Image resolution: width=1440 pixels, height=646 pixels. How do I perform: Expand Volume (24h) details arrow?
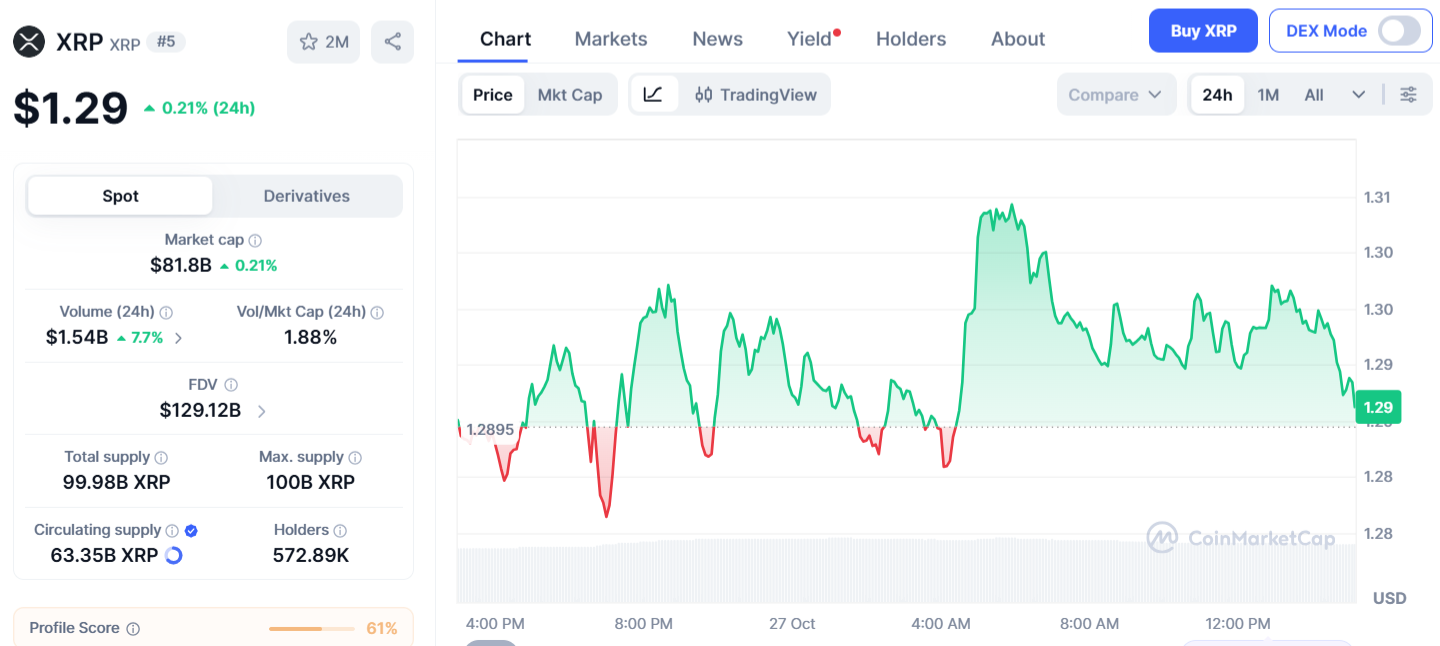click(179, 338)
